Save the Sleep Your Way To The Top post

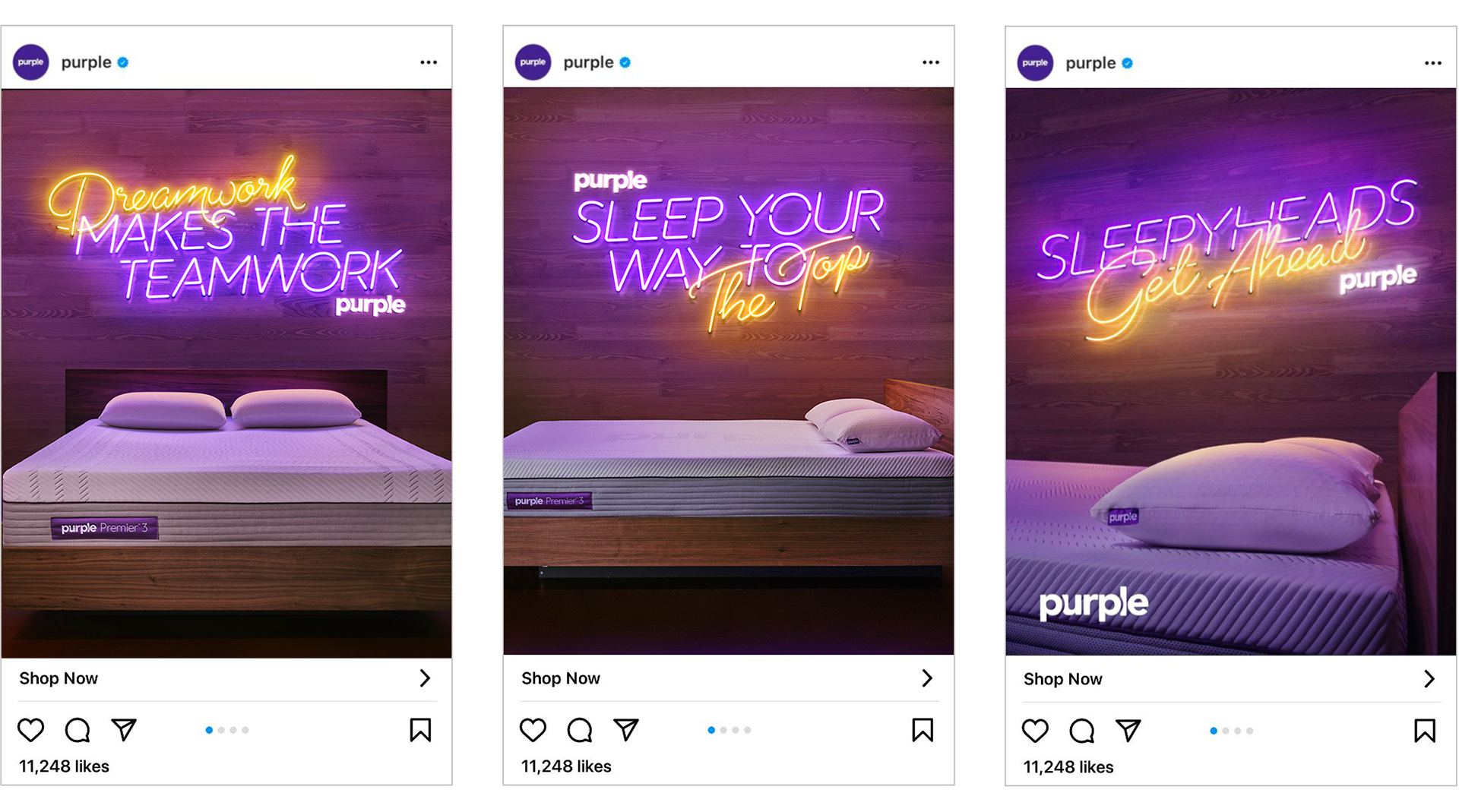click(x=923, y=730)
